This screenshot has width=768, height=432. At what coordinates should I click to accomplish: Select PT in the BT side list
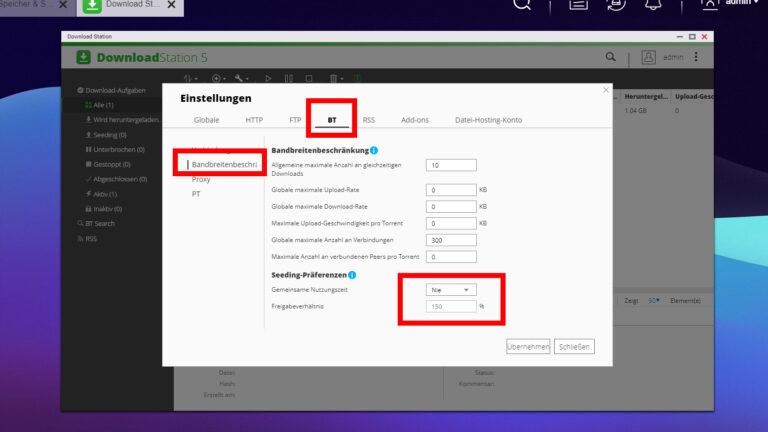pos(196,194)
